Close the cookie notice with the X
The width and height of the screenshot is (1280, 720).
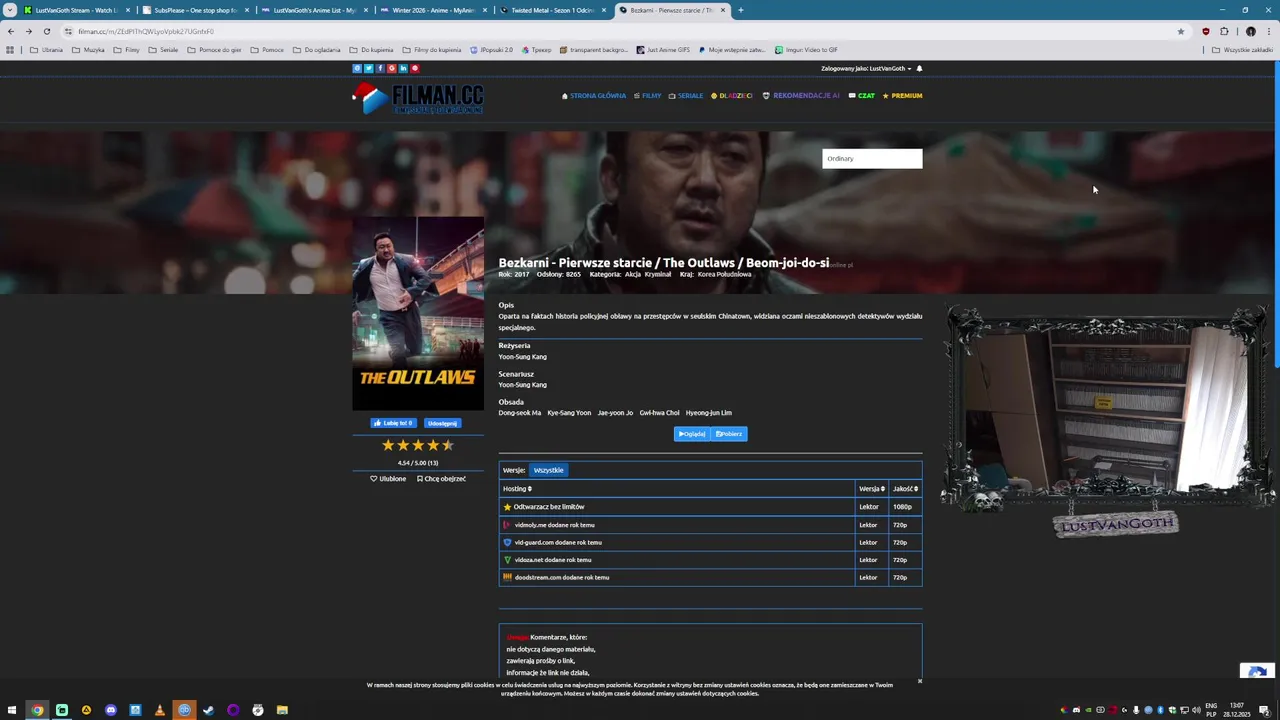pyautogui.click(x=920, y=681)
